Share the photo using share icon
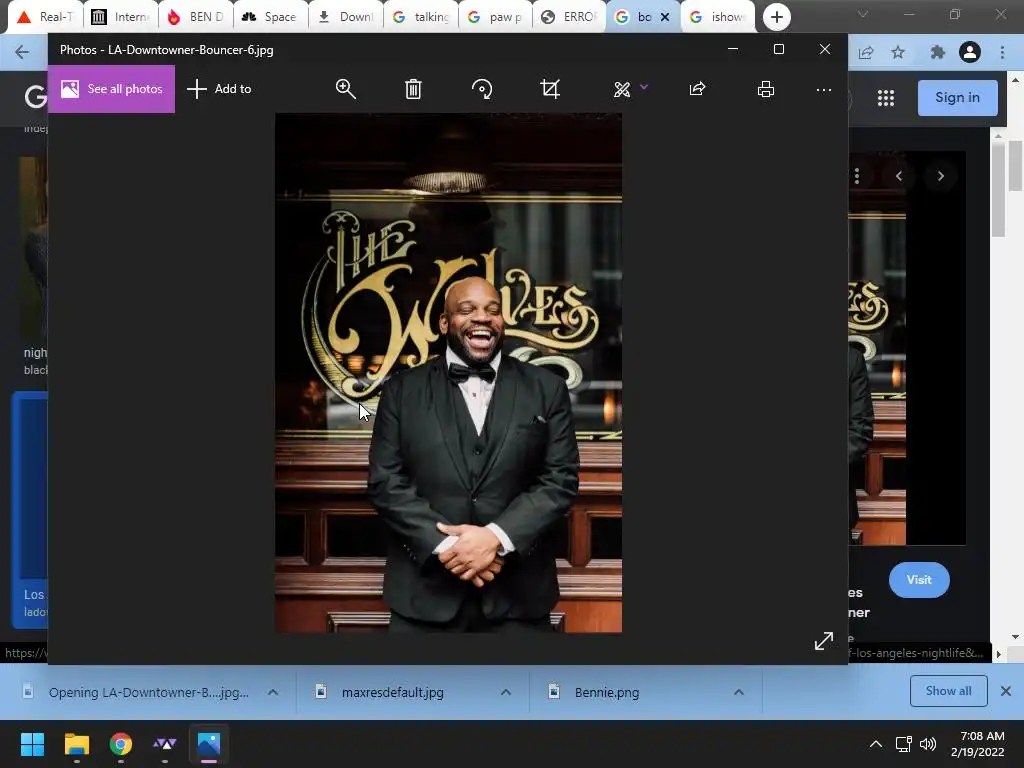The image size is (1024, 768). tap(697, 89)
